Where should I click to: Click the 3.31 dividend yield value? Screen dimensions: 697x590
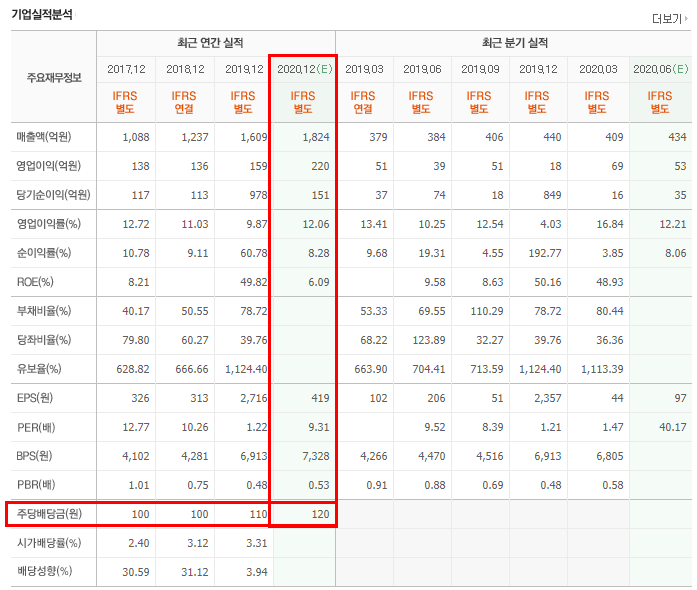pyautogui.click(x=256, y=543)
